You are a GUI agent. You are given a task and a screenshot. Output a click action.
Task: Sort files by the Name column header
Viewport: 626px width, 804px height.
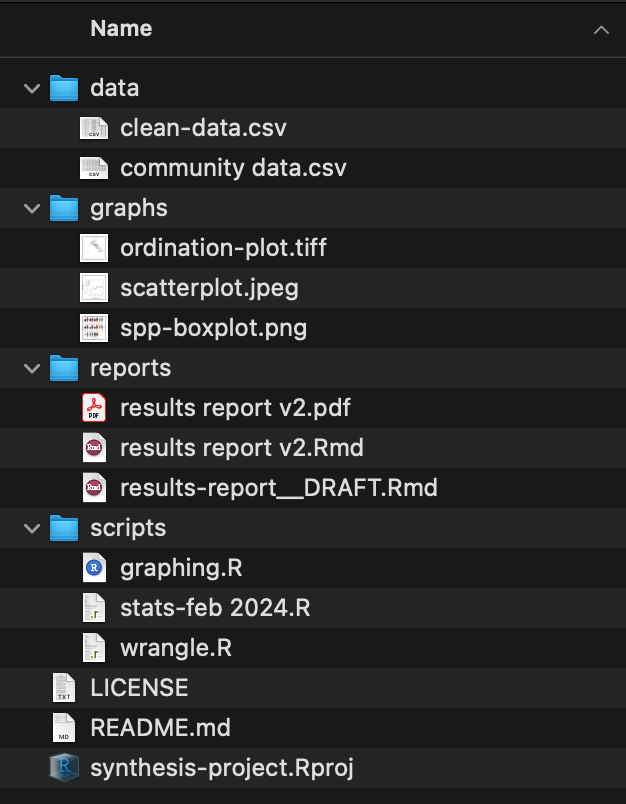(121, 29)
